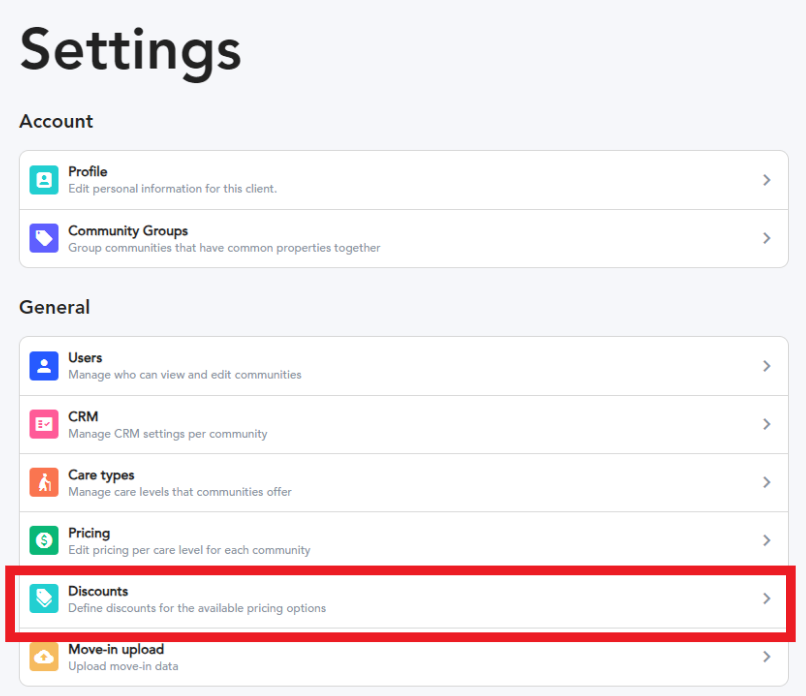Image resolution: width=806 pixels, height=696 pixels.
Task: Click the teal Discounts tag icon
Action: point(44,598)
